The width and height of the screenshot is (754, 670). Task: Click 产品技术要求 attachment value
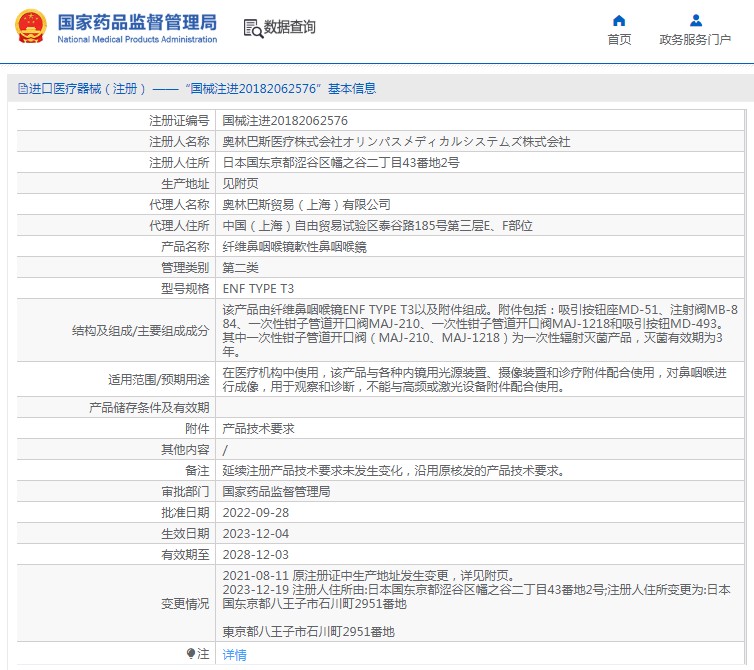tap(258, 429)
